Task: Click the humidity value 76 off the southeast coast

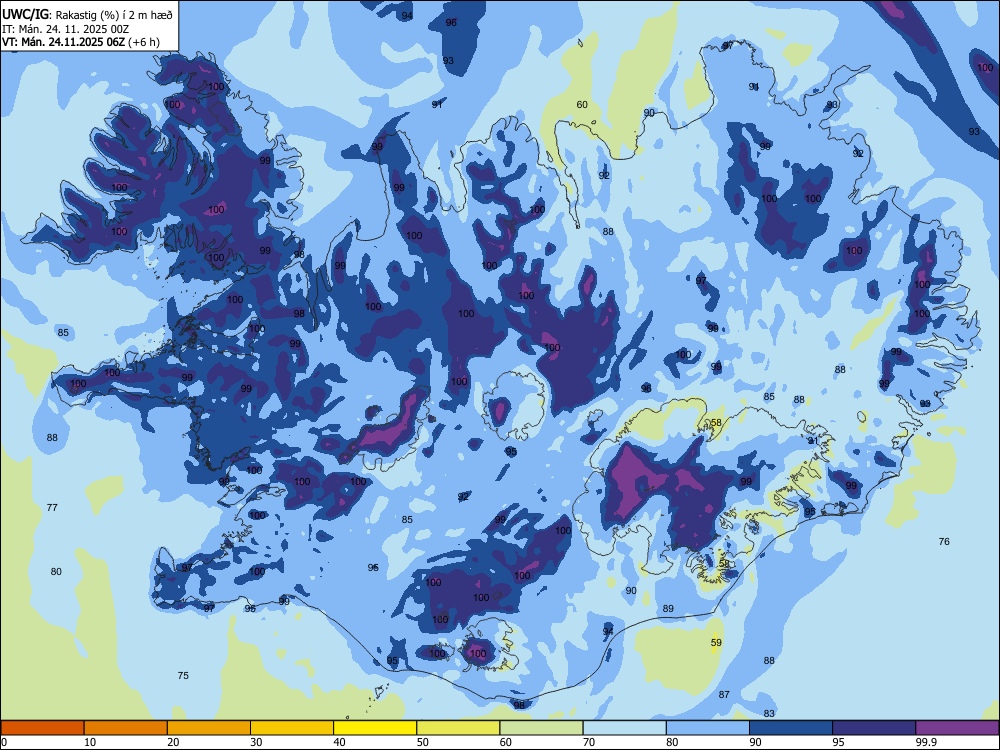Action: 944,541
